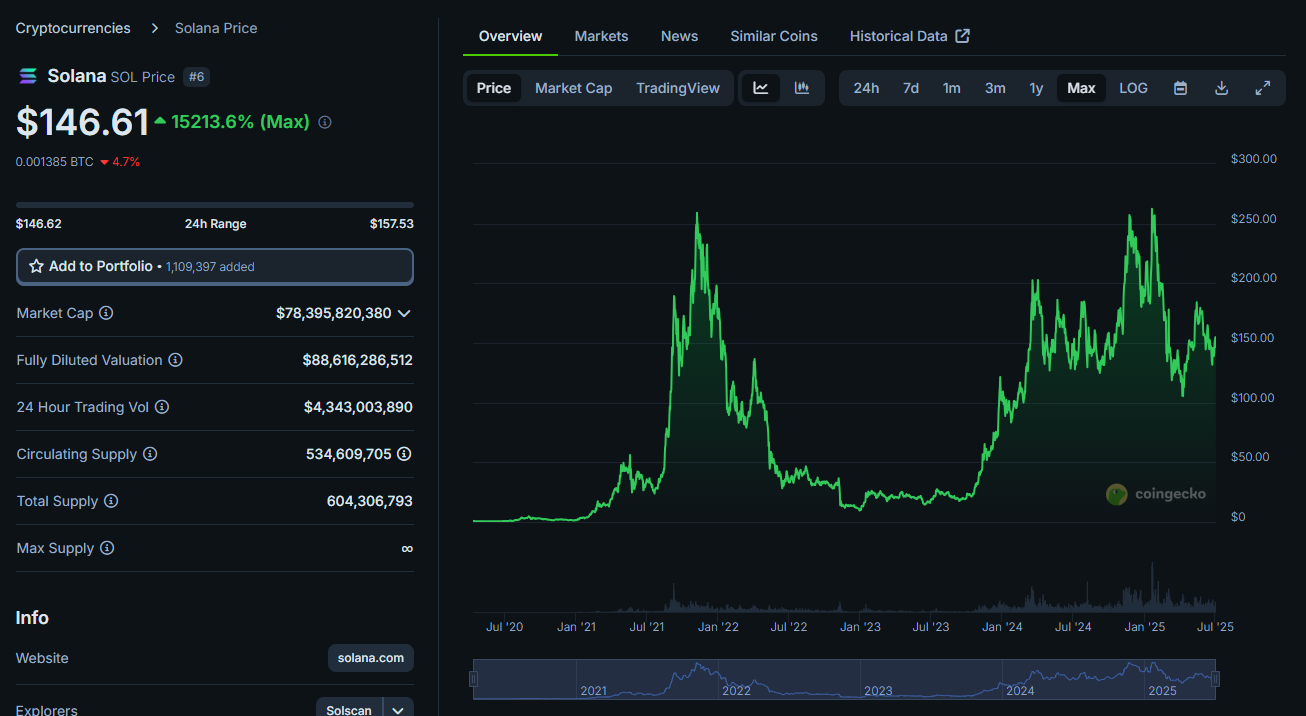Open the Total Supply info icon
The height and width of the screenshot is (716, 1306).
click(111, 501)
